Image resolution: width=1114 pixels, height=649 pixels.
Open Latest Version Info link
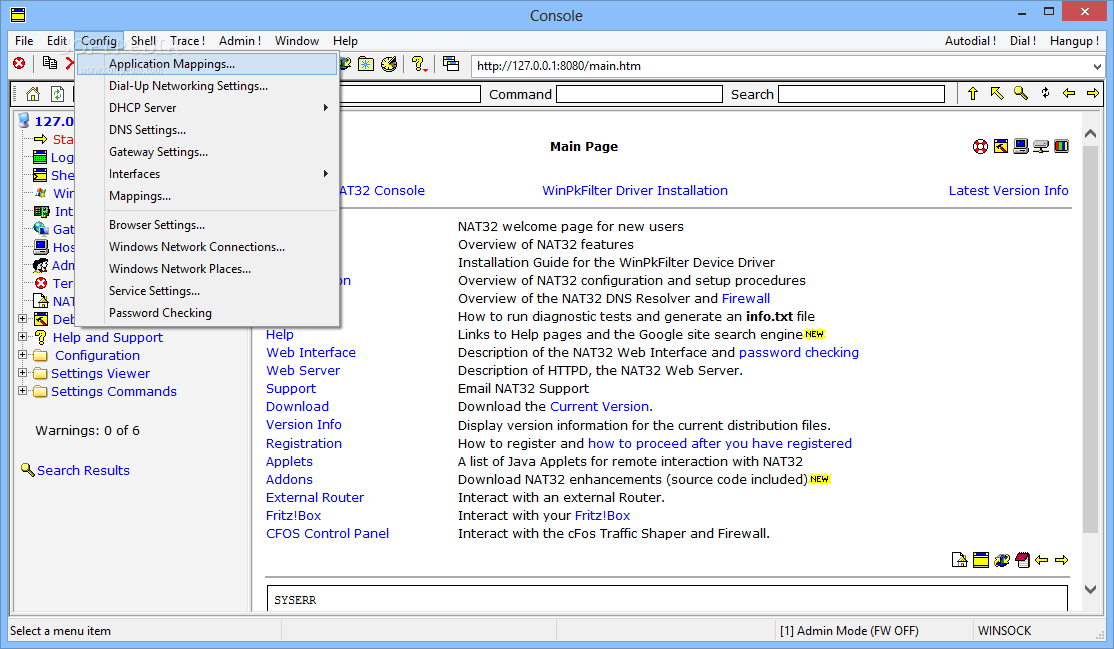click(x=1009, y=191)
